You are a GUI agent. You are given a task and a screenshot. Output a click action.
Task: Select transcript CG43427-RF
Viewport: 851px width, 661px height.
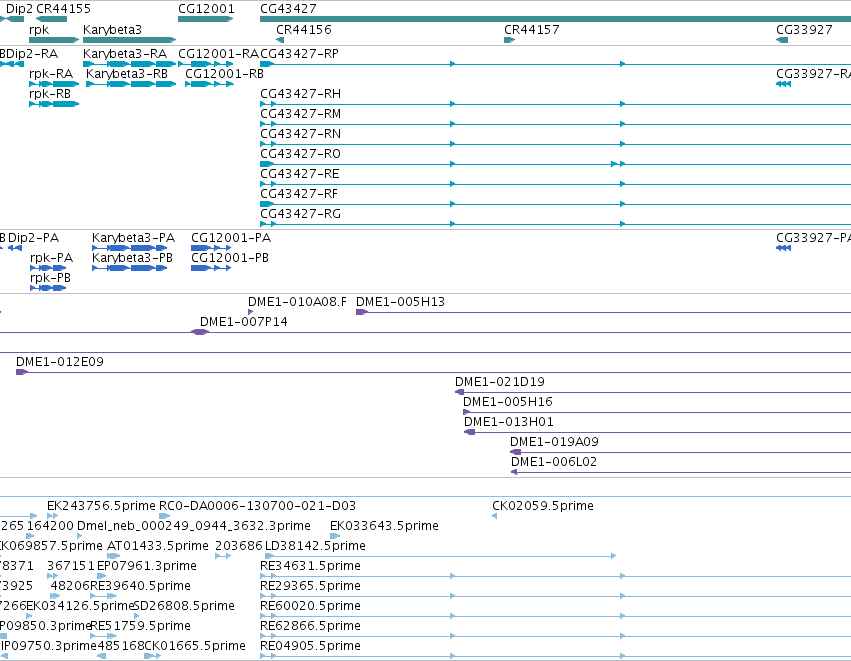coord(299,194)
